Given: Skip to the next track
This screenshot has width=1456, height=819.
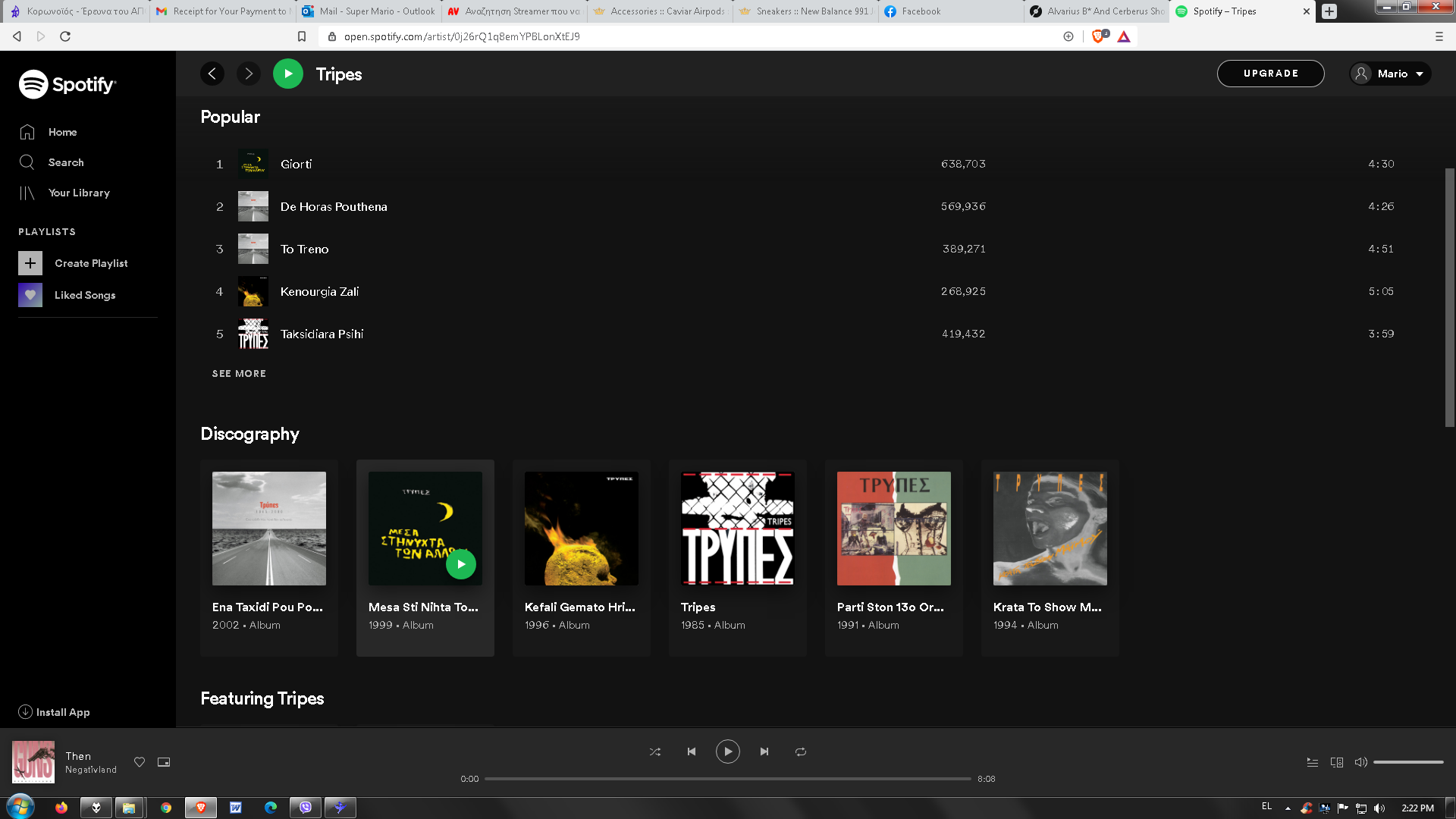Looking at the screenshot, I should pos(764,752).
